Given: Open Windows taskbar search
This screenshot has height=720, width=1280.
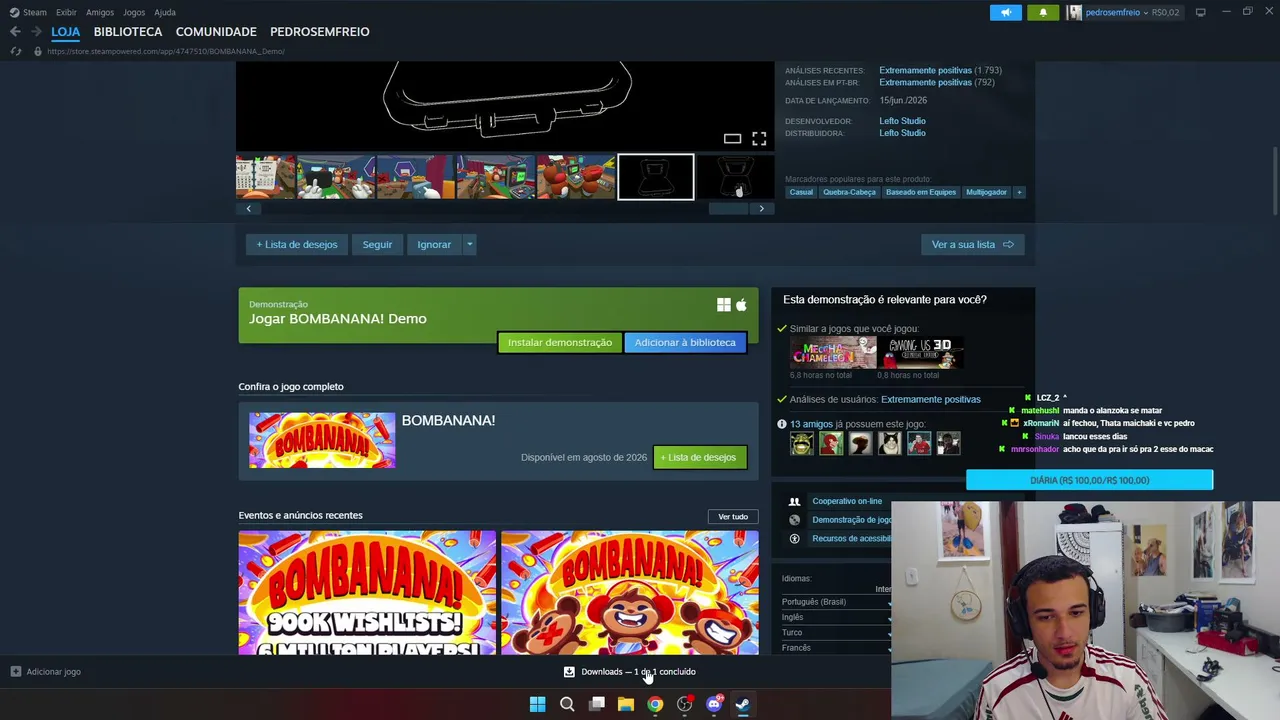Looking at the screenshot, I should 567,704.
